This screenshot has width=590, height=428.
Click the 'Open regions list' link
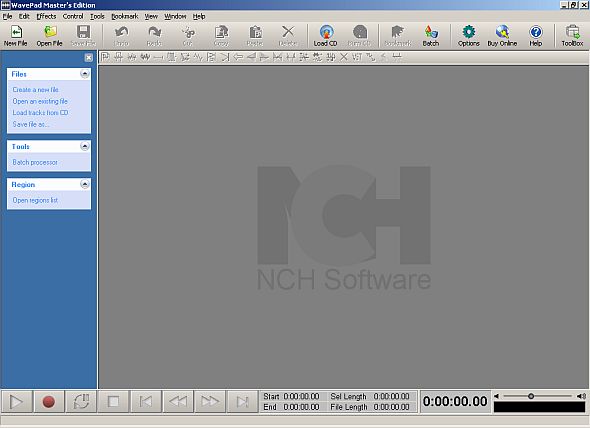(35, 200)
